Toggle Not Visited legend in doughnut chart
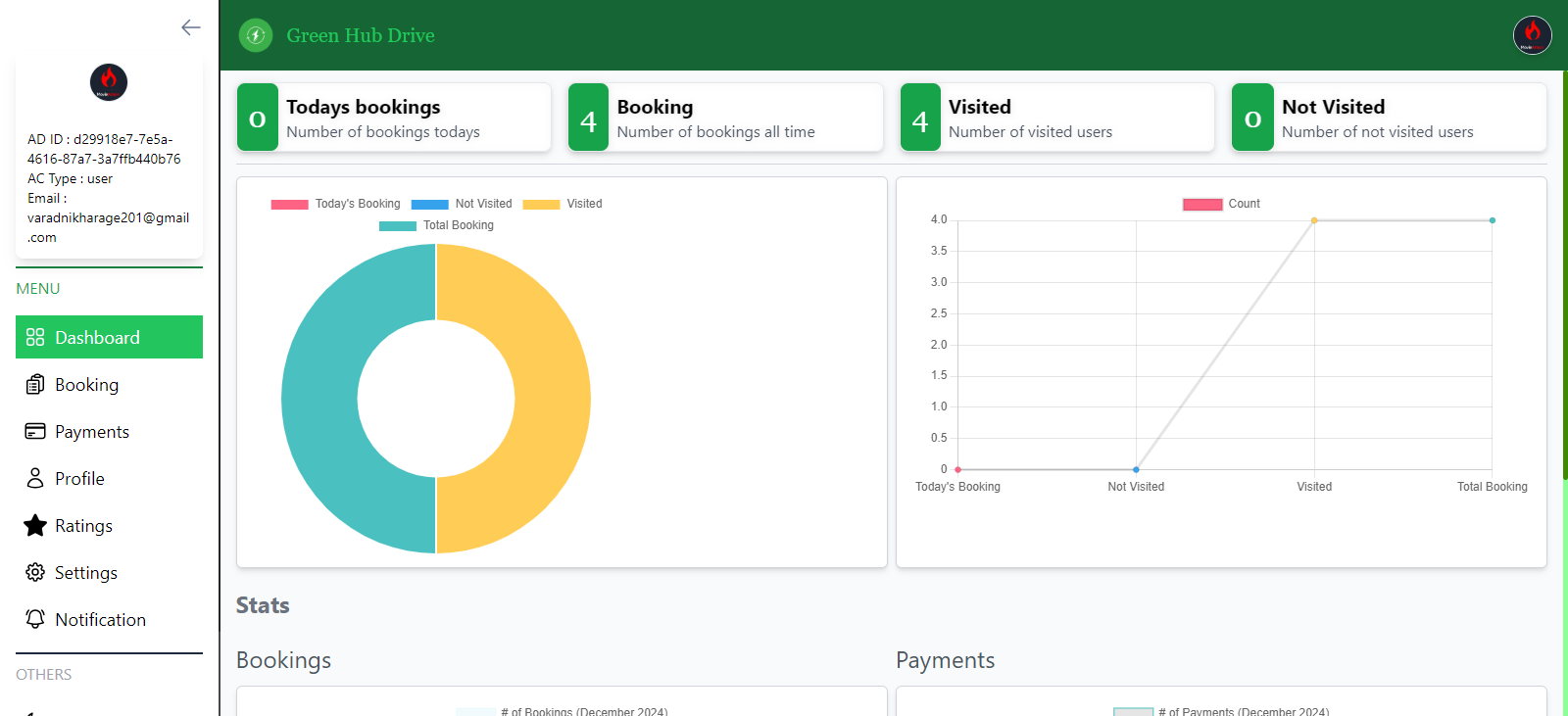 coord(462,204)
